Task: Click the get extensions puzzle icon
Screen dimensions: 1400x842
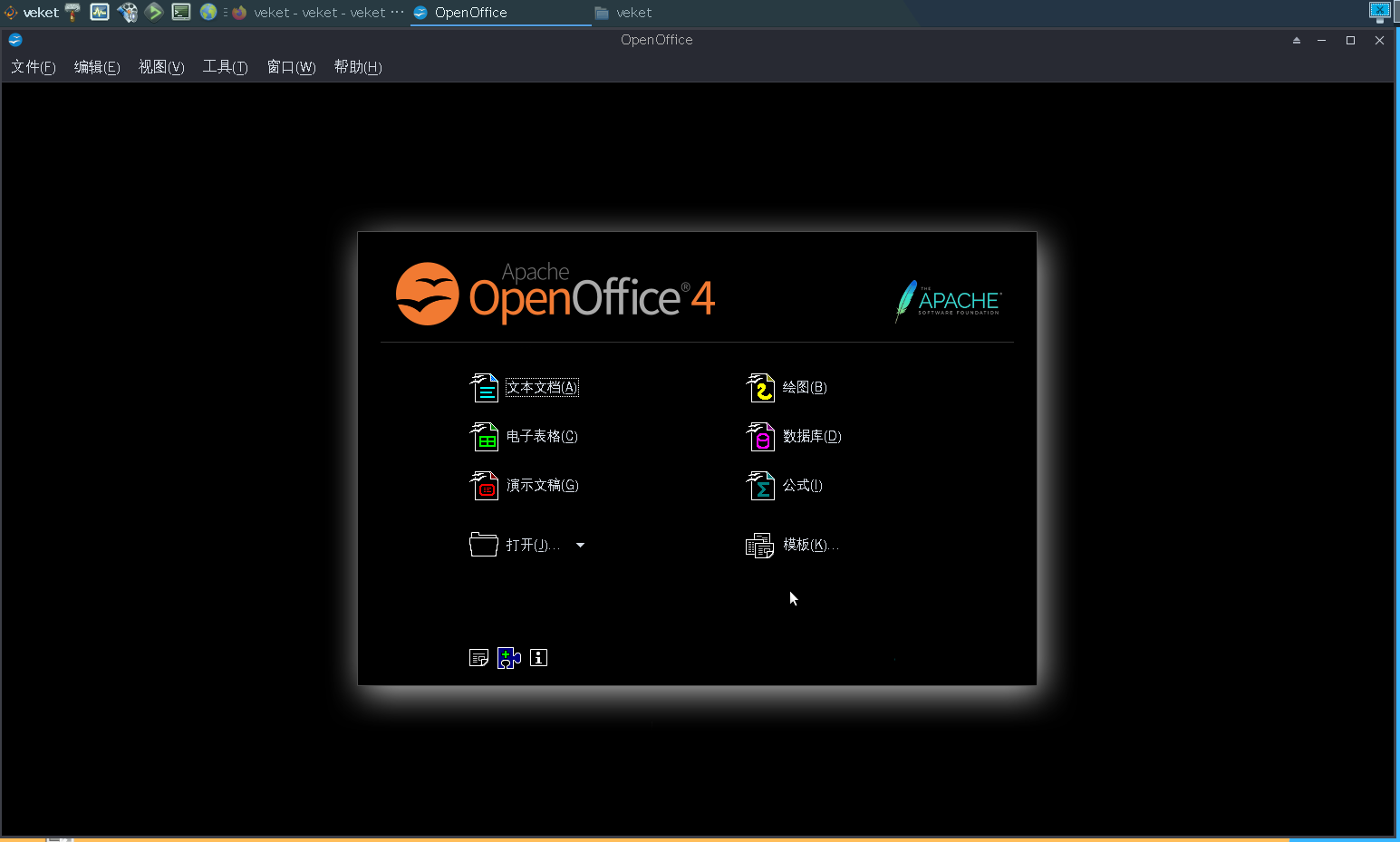Action: [x=509, y=658]
